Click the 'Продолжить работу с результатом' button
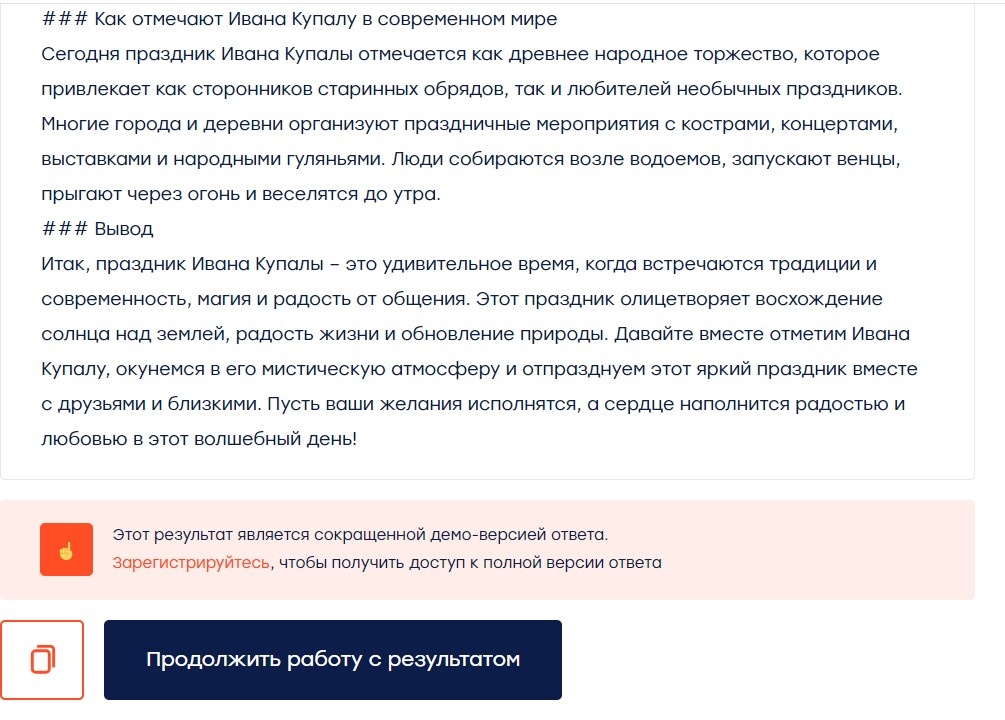The image size is (1005, 720). click(x=333, y=659)
